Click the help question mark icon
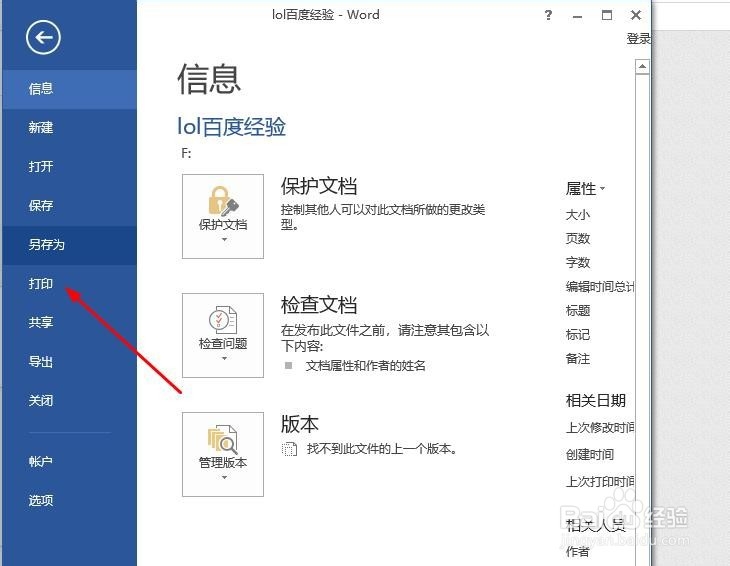The width and height of the screenshot is (730, 566). pyautogui.click(x=548, y=15)
